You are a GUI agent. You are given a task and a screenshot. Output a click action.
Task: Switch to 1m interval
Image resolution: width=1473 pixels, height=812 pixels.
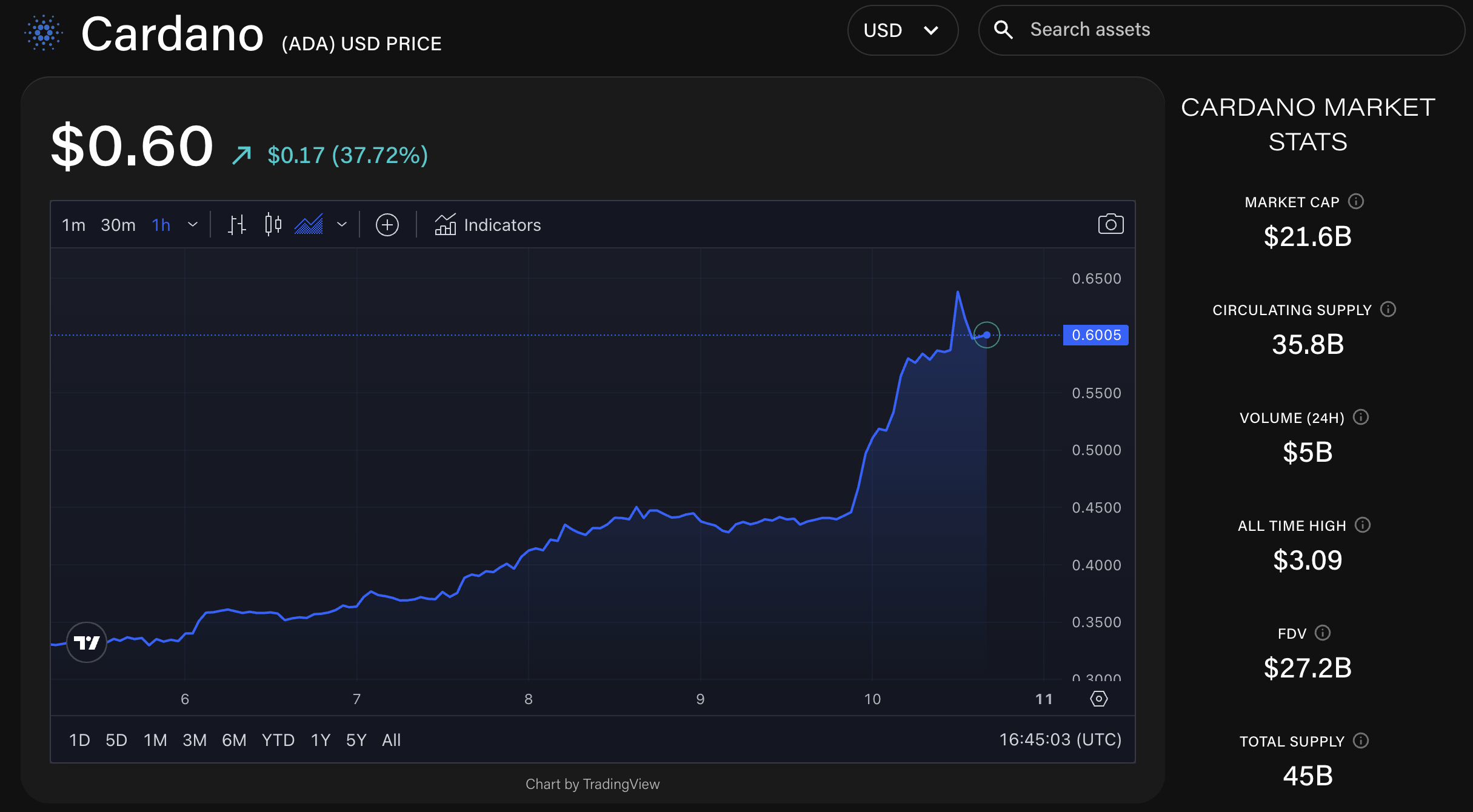point(73,225)
